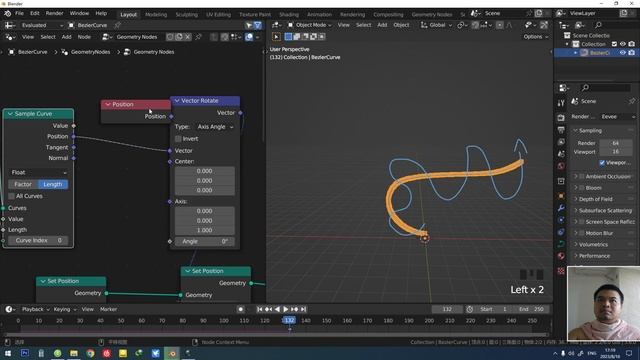
Task: Open the Output properties tab icon
Action: [561, 130]
